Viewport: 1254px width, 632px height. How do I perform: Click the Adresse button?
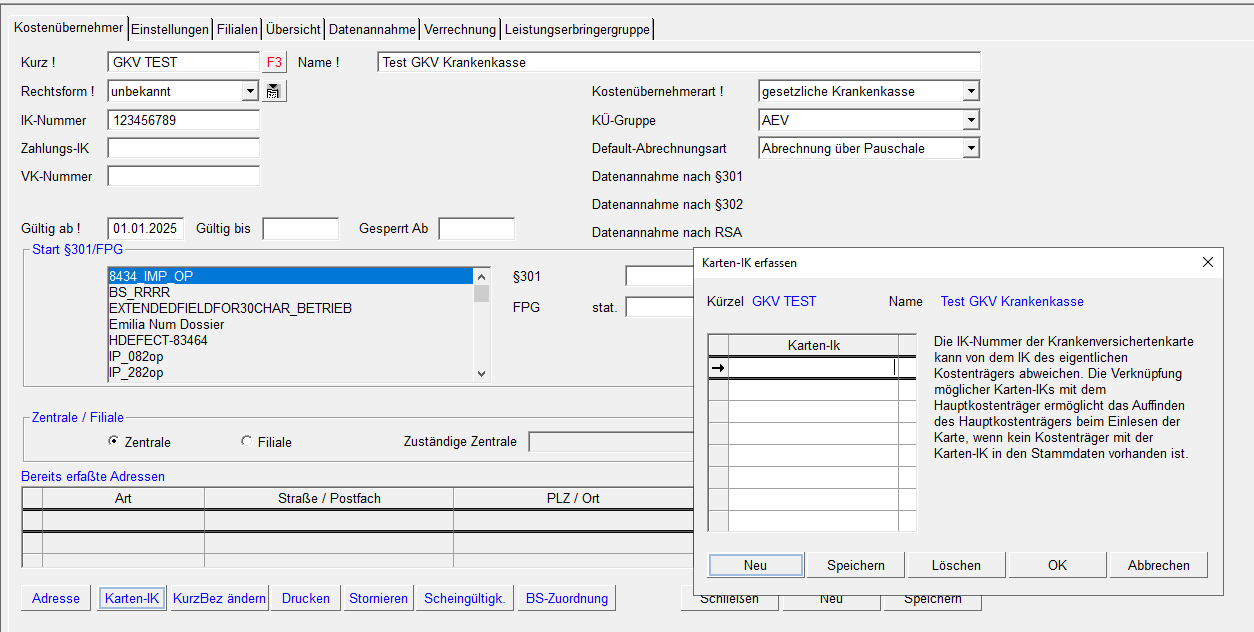pos(56,598)
